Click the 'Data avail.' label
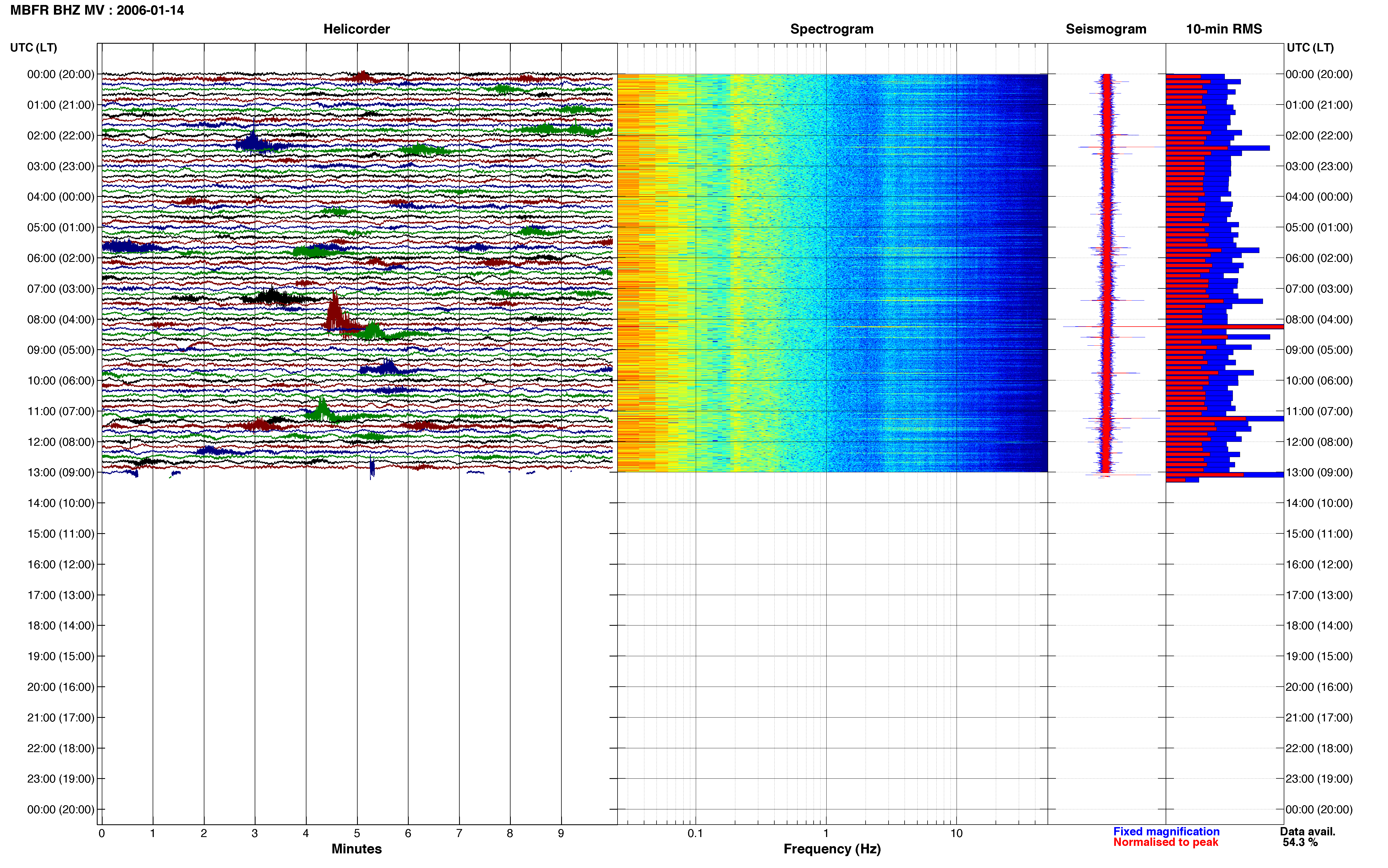1388x868 pixels. pos(1308,831)
